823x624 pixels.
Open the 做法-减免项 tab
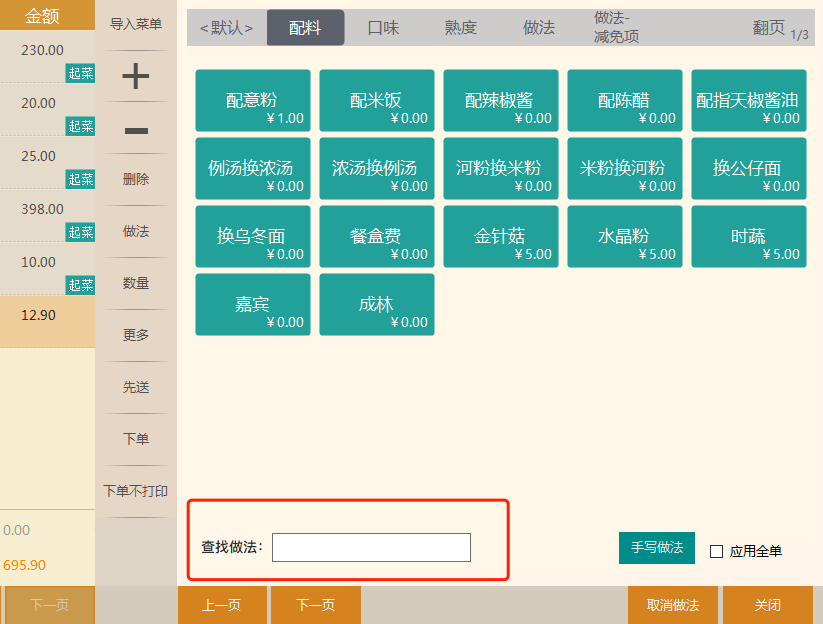tap(616, 28)
